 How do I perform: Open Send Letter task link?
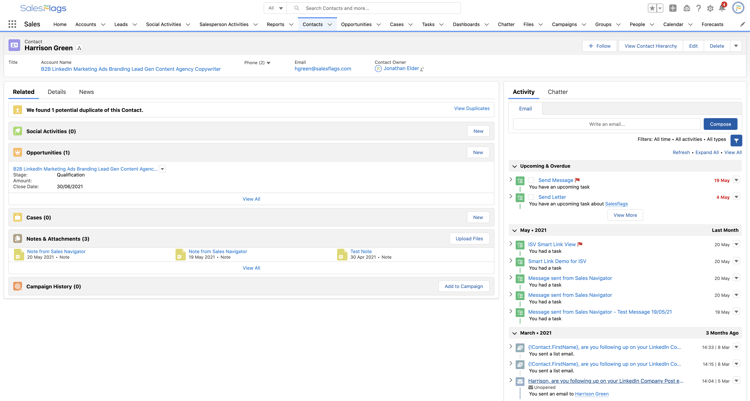coord(552,197)
